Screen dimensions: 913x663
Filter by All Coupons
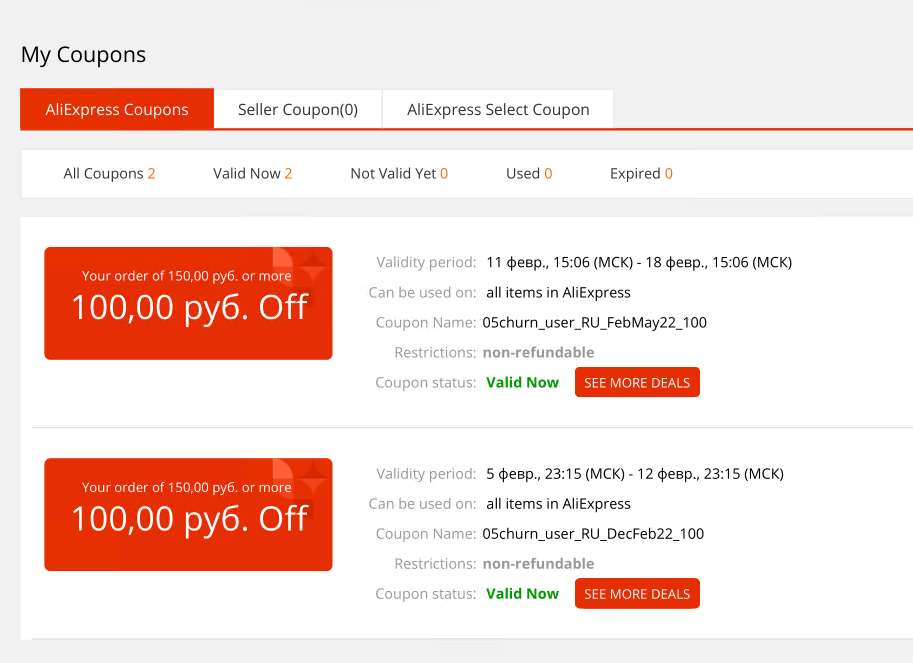[x=109, y=173]
